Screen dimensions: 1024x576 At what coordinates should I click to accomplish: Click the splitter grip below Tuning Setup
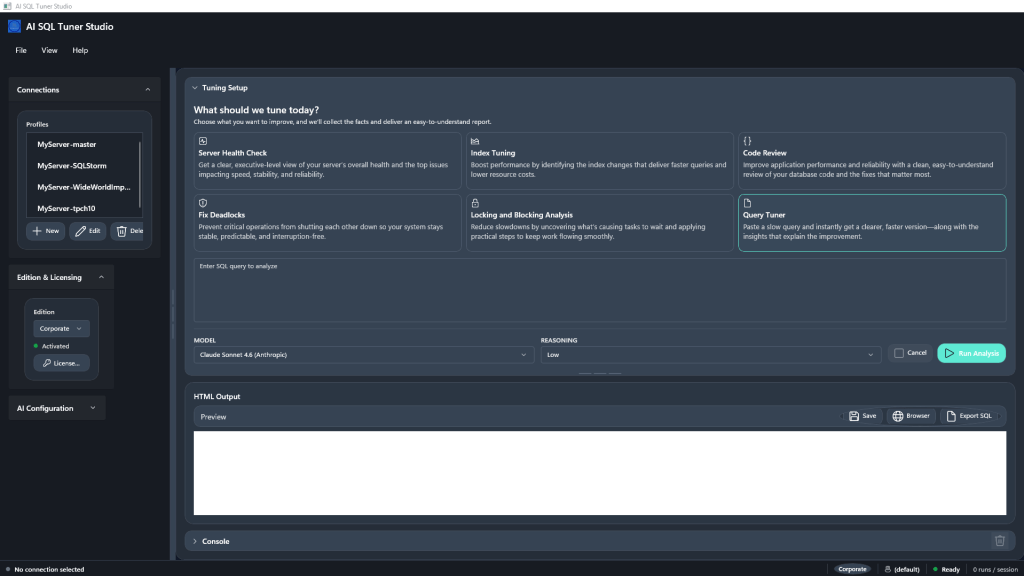click(x=600, y=374)
